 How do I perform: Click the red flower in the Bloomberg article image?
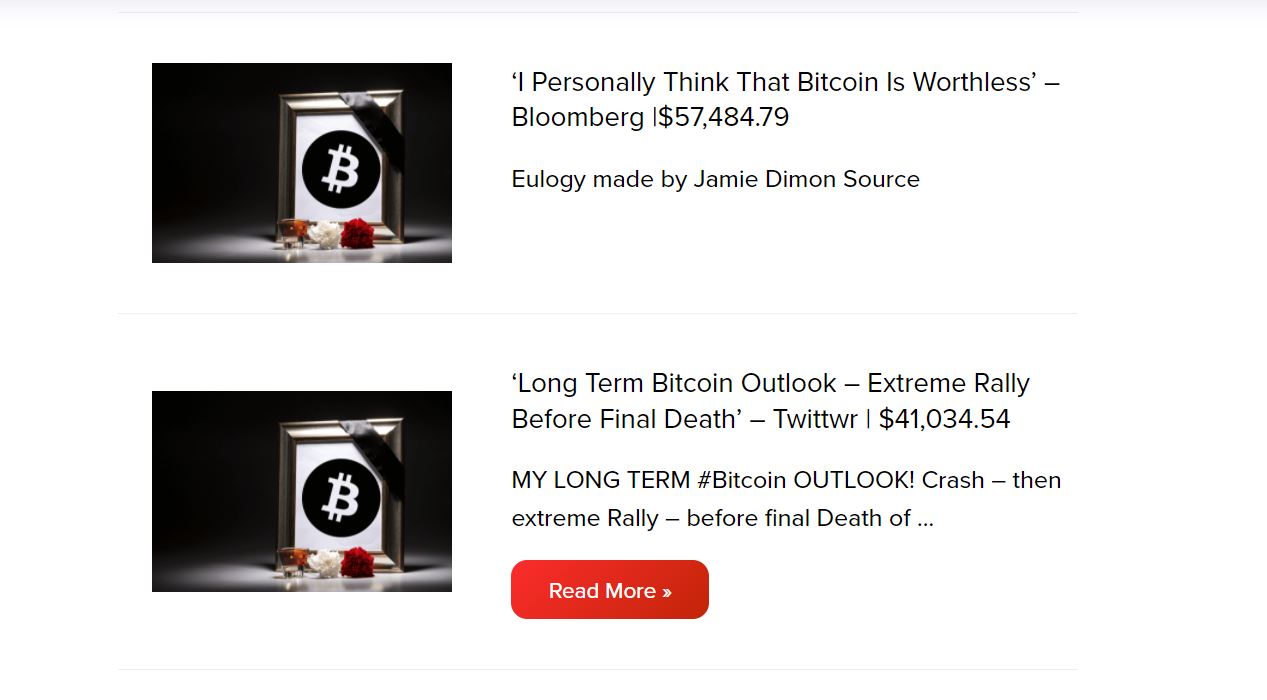[x=357, y=234]
